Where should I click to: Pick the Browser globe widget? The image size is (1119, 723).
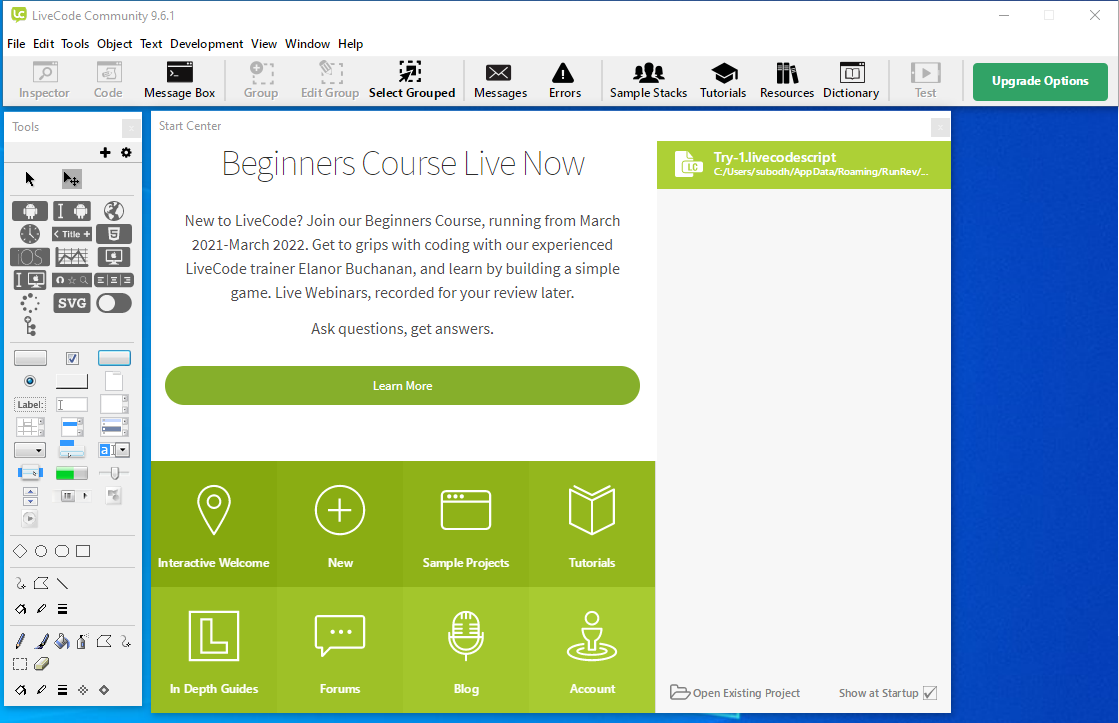113,211
